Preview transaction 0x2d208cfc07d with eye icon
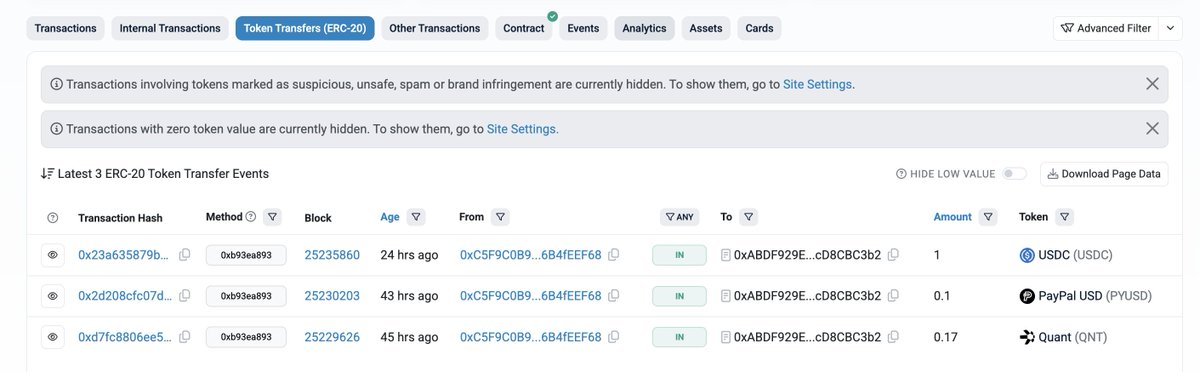The width and height of the screenshot is (1200, 372). [53, 296]
